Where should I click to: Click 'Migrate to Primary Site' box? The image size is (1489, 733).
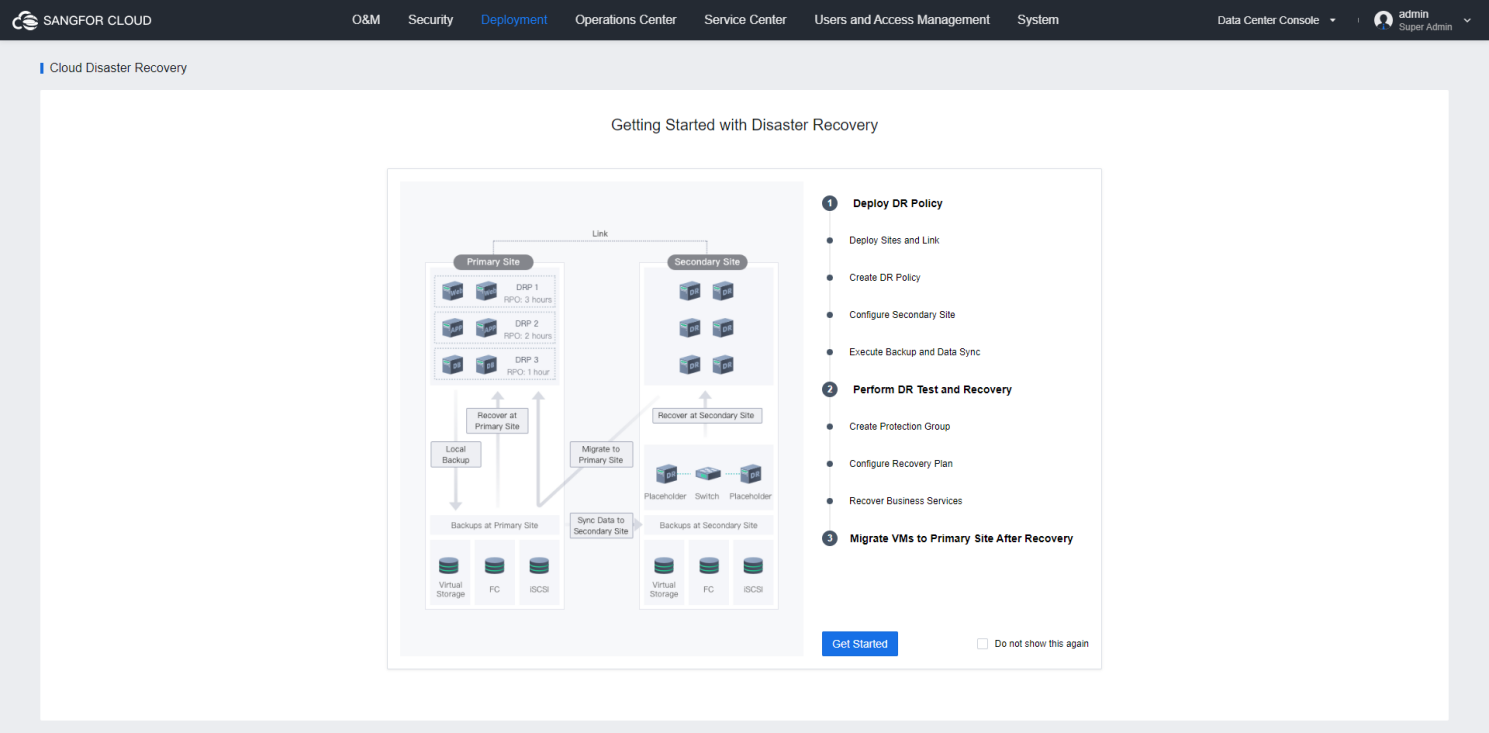pos(600,454)
